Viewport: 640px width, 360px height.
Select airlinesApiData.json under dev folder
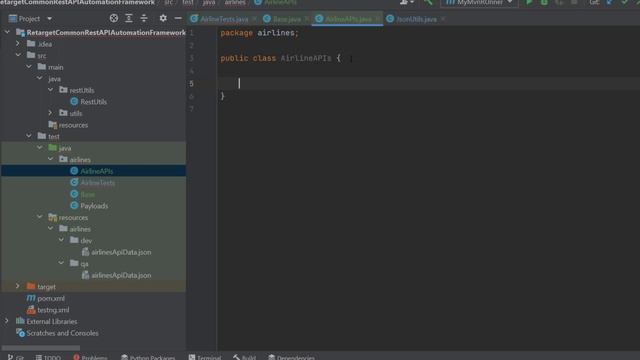click(121, 252)
